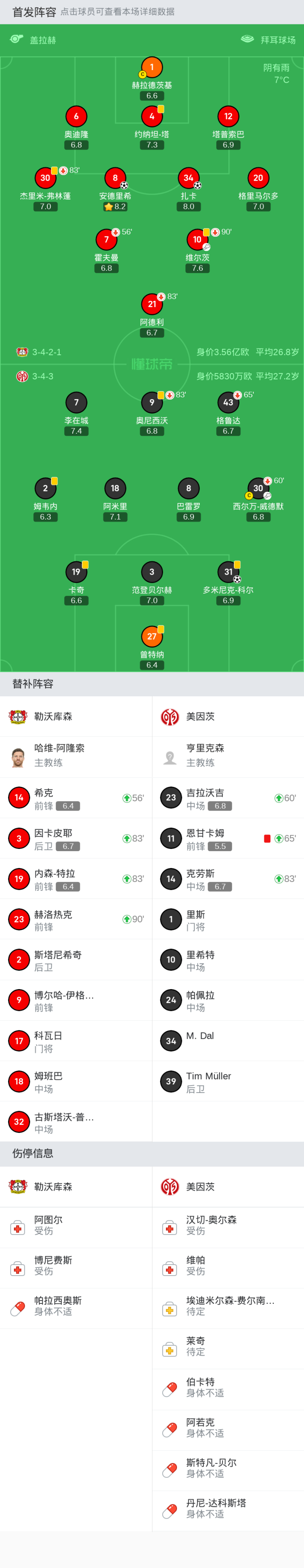The height and width of the screenshot is (1568, 304).
Task: Click the referee whistle icon
Action: [16, 40]
